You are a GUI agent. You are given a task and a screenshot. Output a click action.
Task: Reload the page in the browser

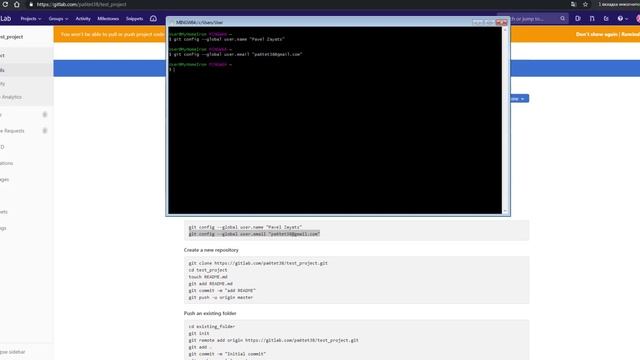click(5, 4)
